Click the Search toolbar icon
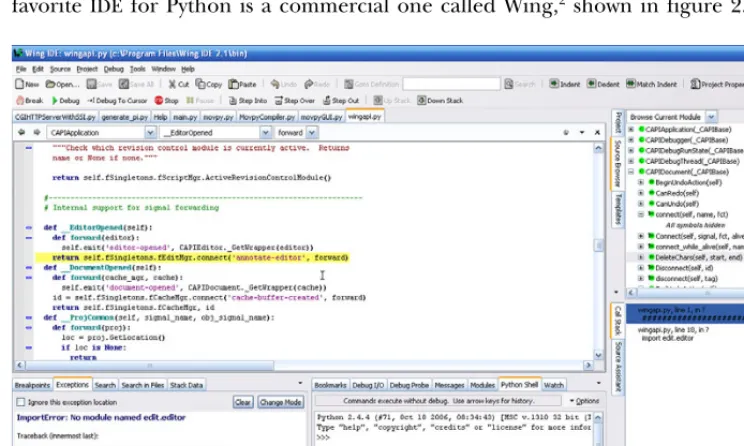The image size is (744, 446). (509, 84)
